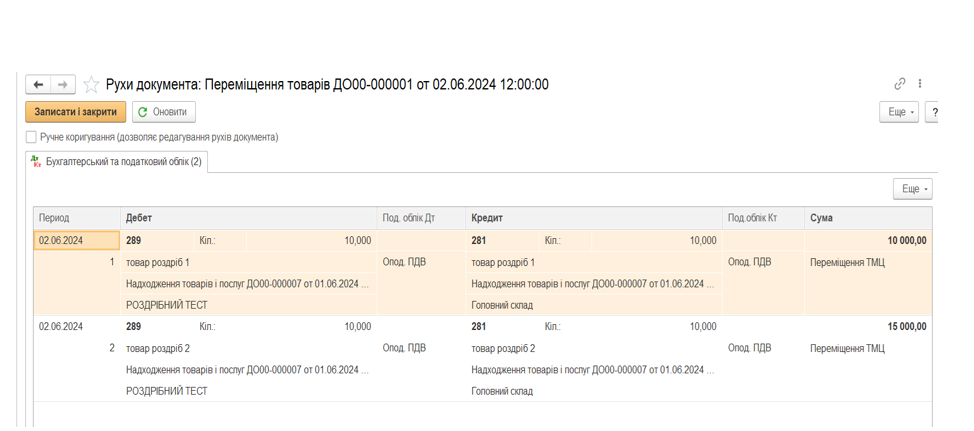
Task: Click debit item товар роздріб 2
Action: tap(158, 348)
